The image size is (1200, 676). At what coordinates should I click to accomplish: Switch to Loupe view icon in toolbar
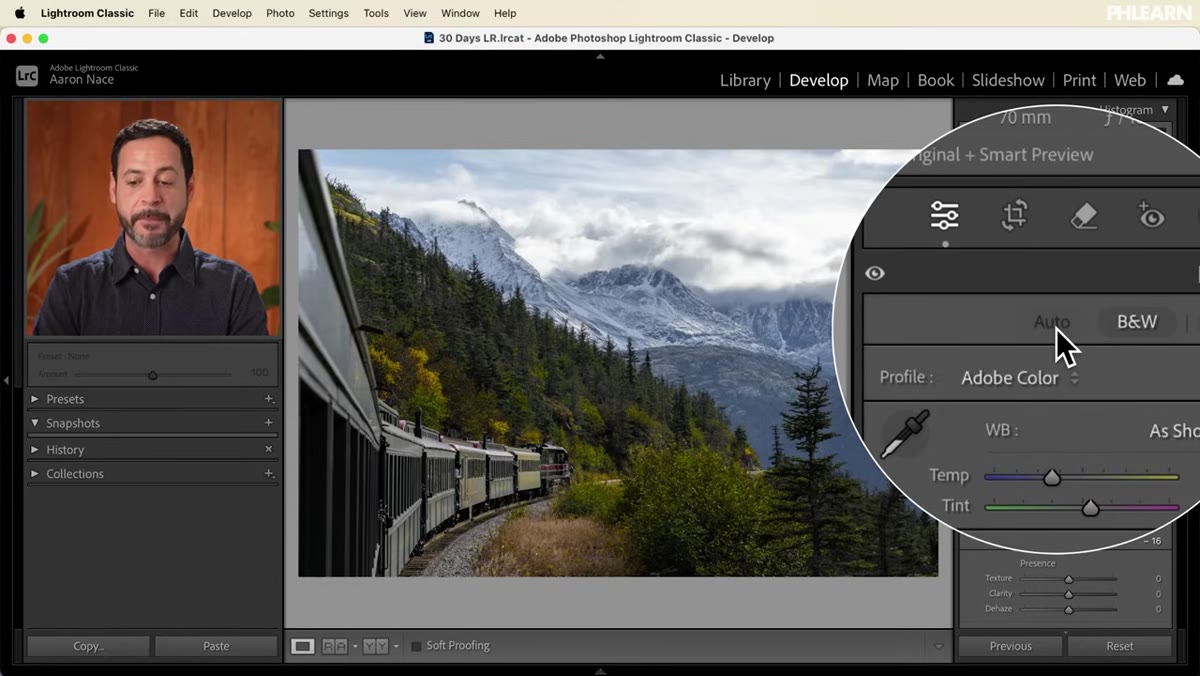pyautogui.click(x=302, y=646)
